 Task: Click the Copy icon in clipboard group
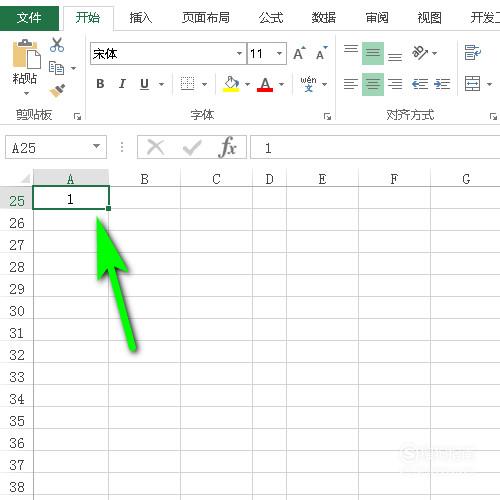coord(56,68)
